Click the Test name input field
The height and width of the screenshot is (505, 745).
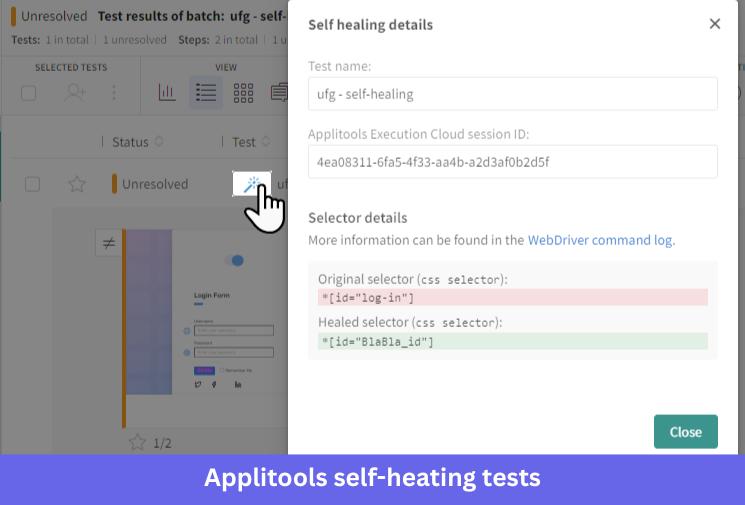[x=513, y=94]
